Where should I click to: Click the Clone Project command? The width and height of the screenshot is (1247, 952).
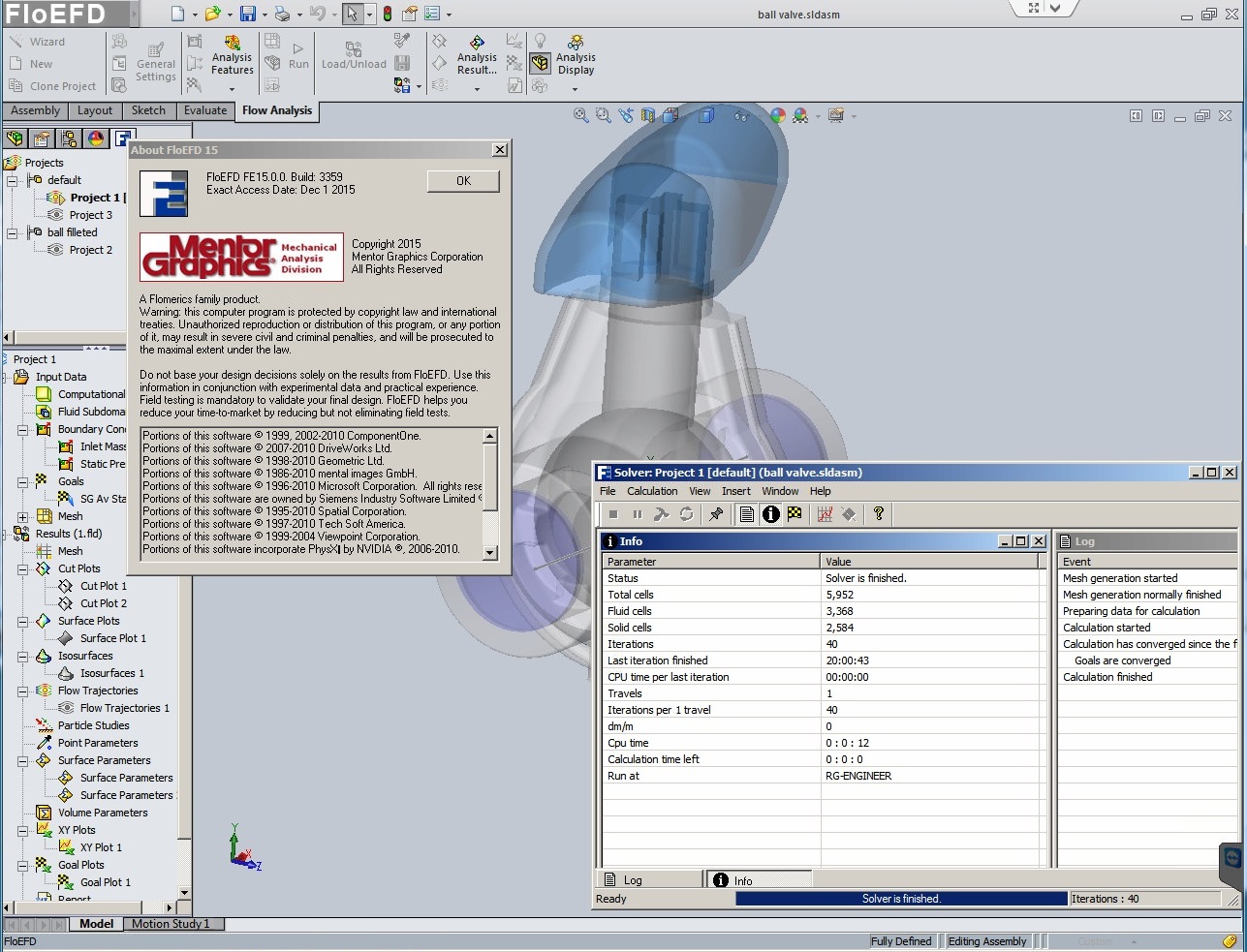(53, 86)
